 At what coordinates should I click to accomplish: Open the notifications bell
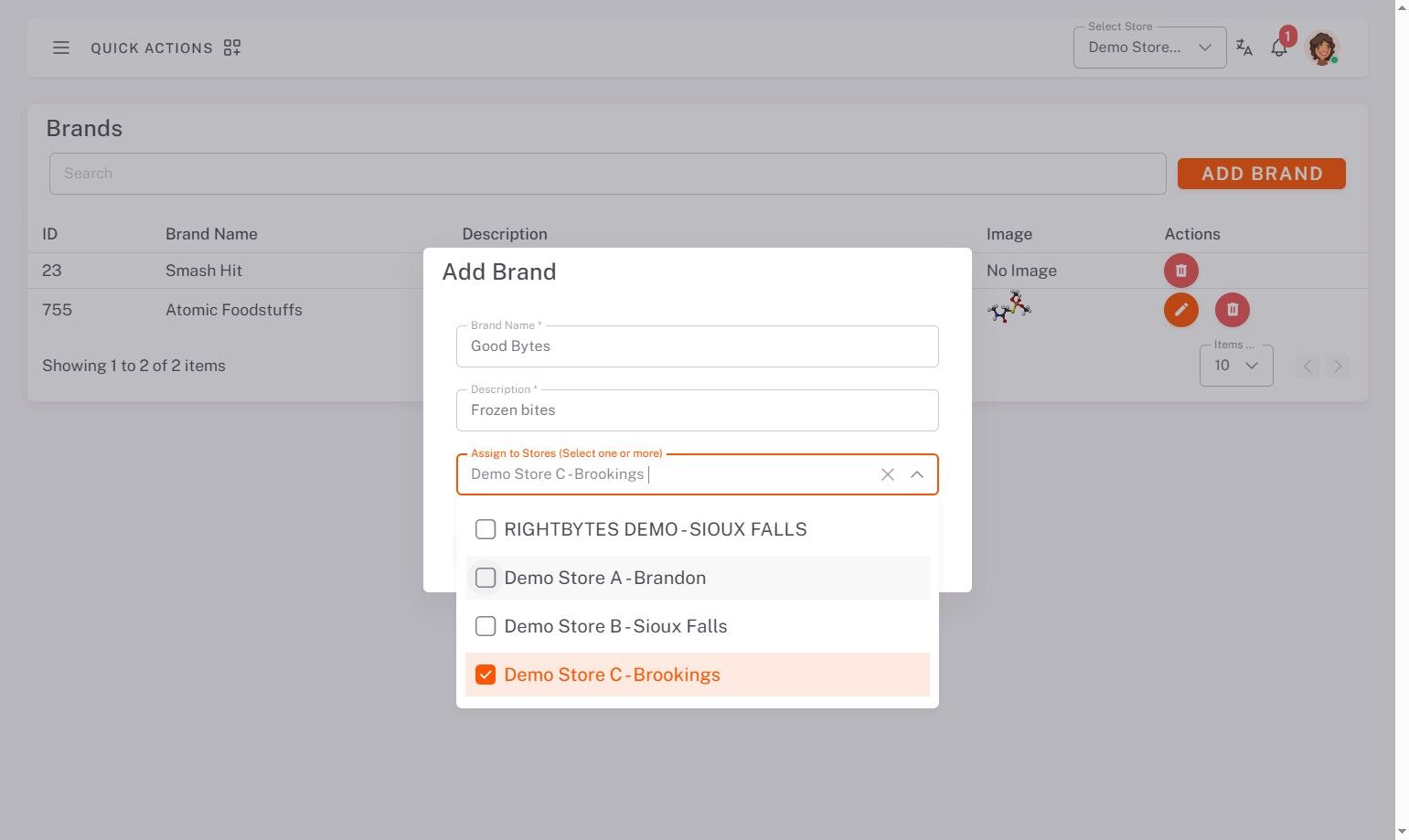[1279, 48]
